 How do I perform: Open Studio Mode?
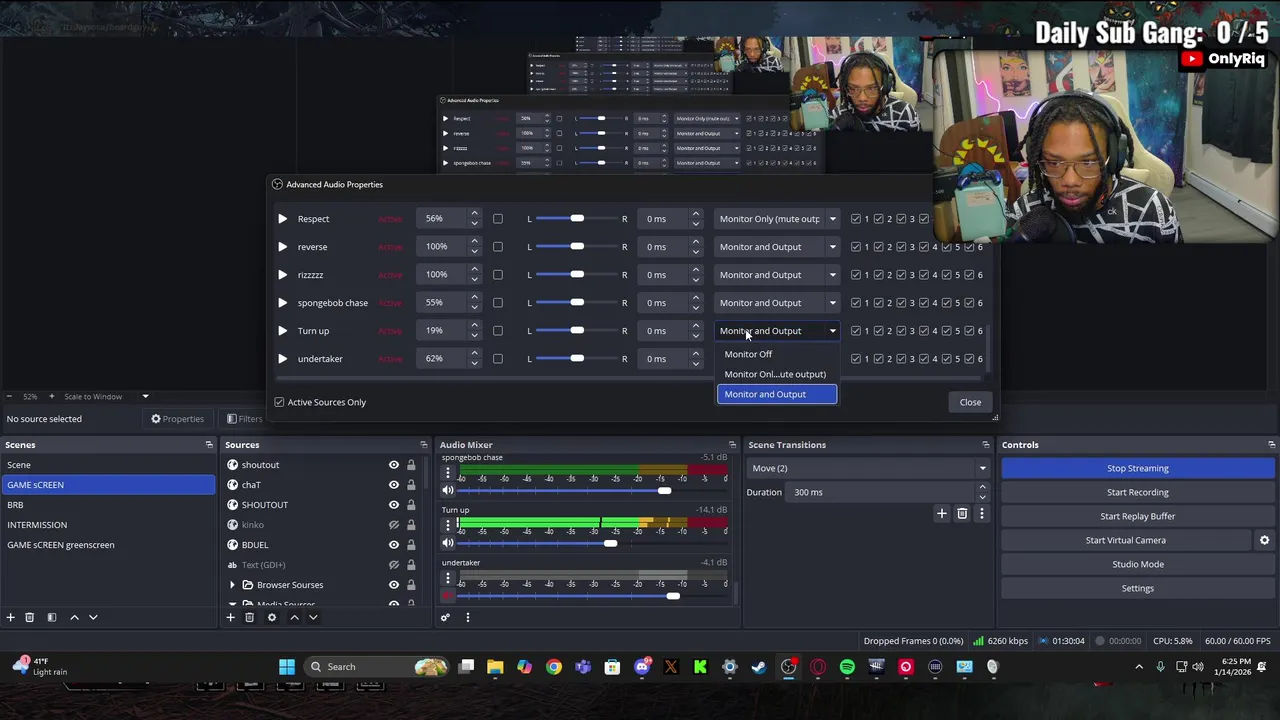tap(1138, 564)
